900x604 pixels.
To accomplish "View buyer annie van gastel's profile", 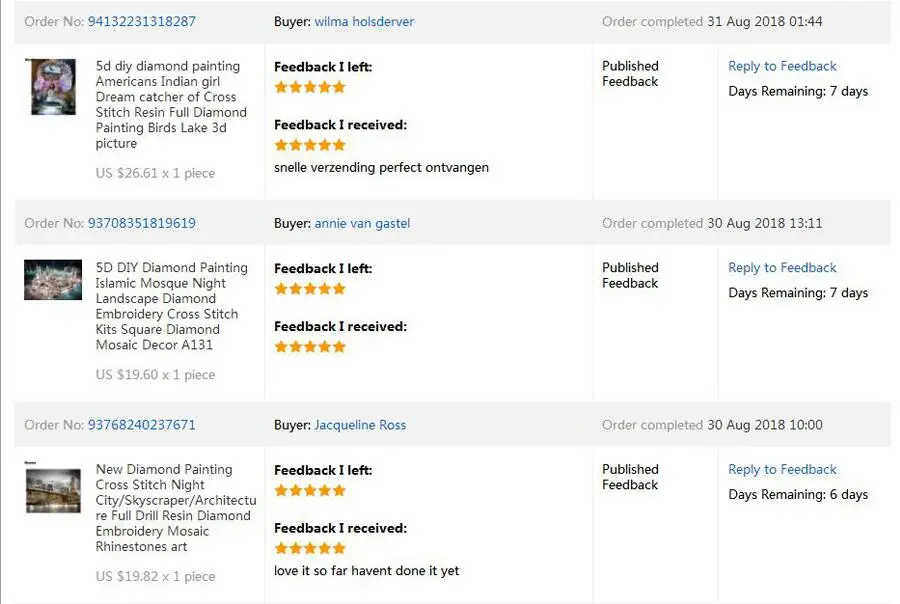I will tap(362, 223).
